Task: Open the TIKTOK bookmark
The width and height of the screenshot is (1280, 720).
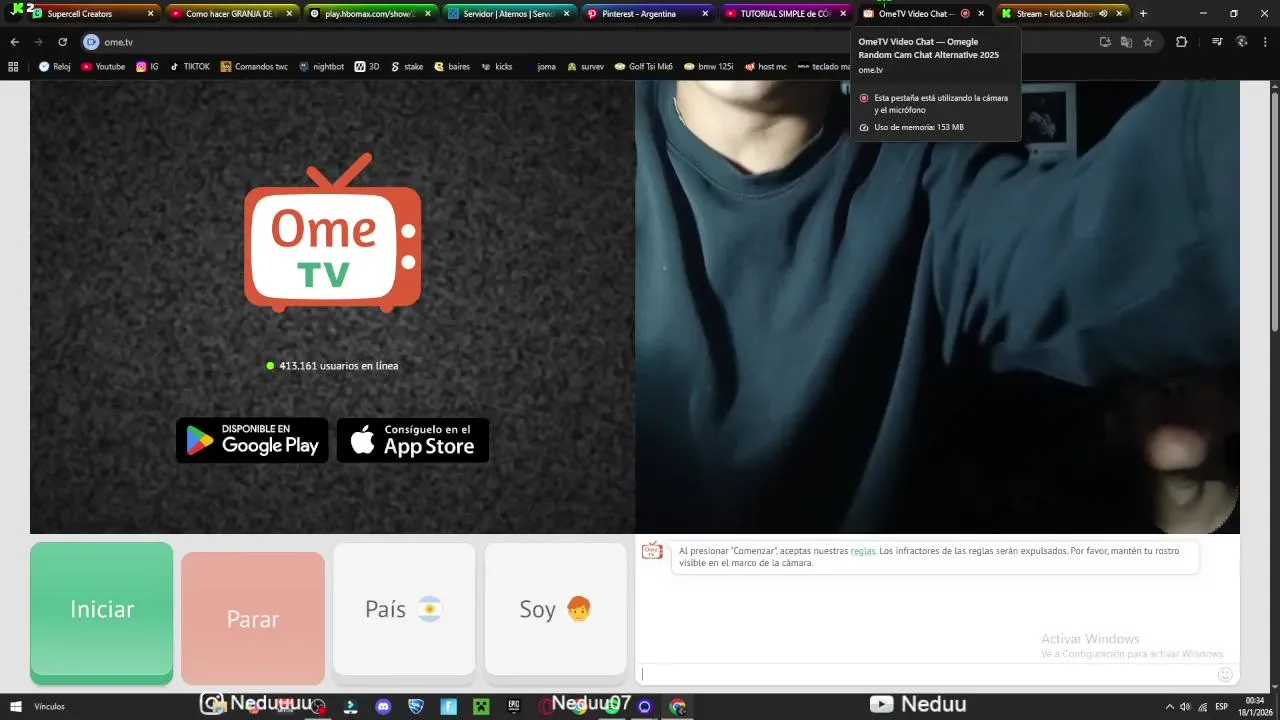Action: tap(190, 67)
